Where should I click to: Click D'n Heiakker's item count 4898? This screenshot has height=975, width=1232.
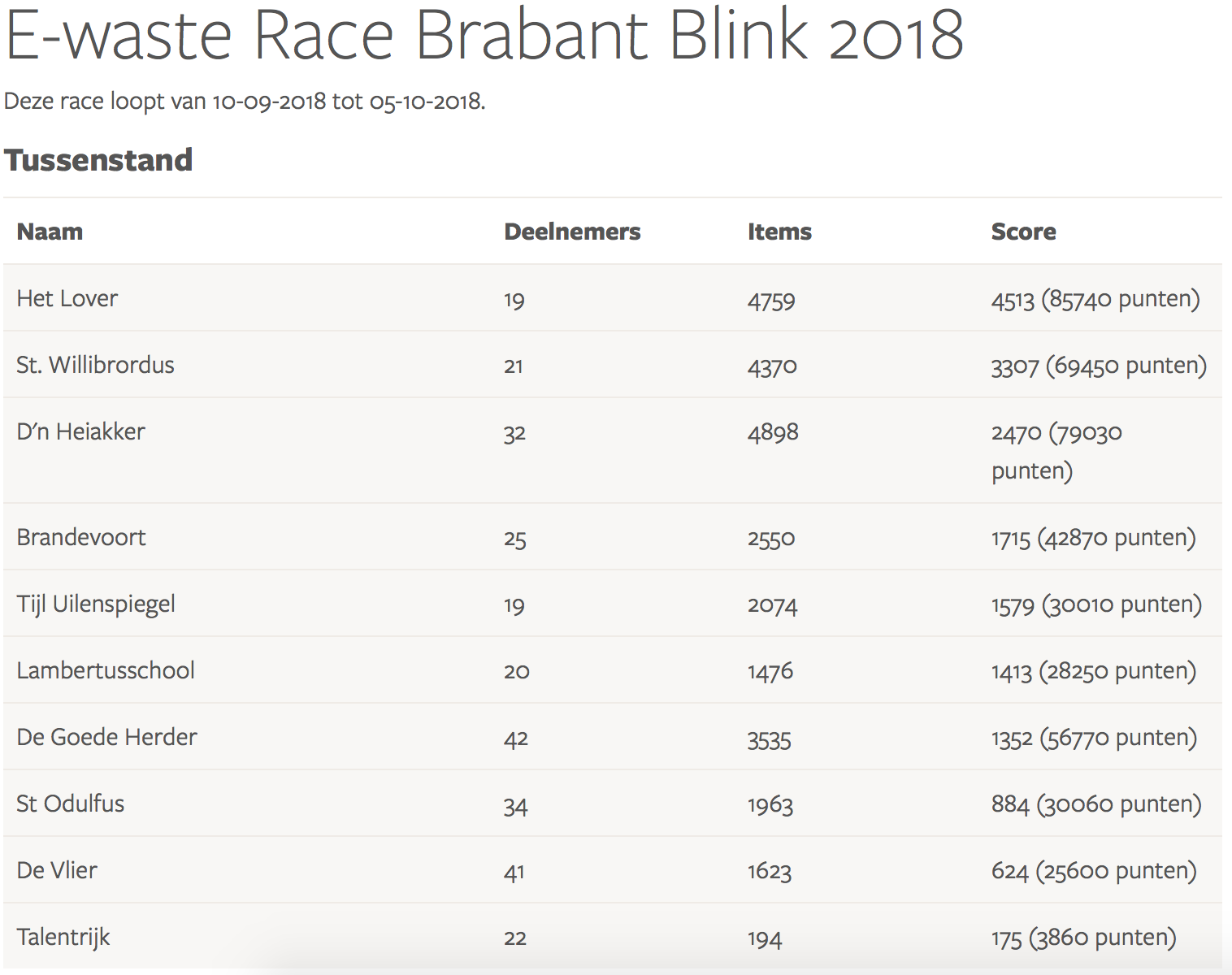tap(773, 432)
